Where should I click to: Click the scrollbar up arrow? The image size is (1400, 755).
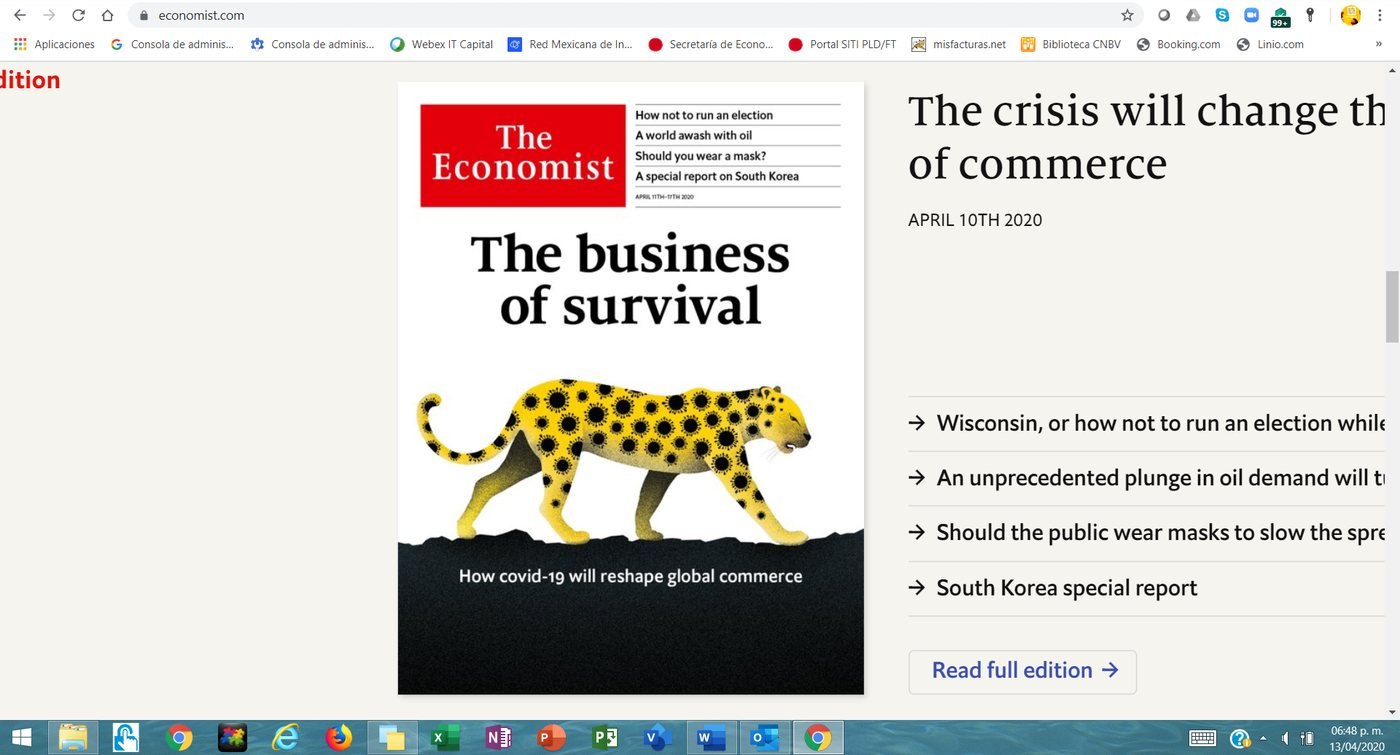point(1392,69)
